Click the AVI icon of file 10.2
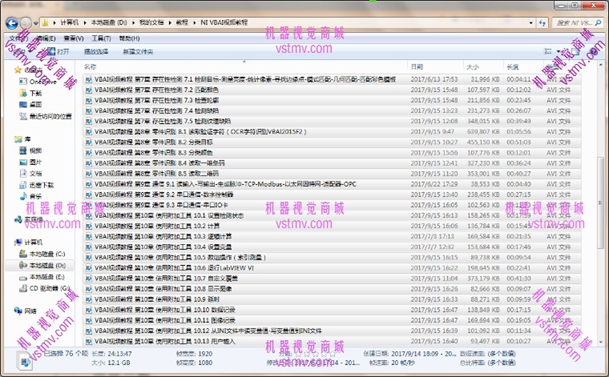This screenshot has width=609, height=377. 89,226
